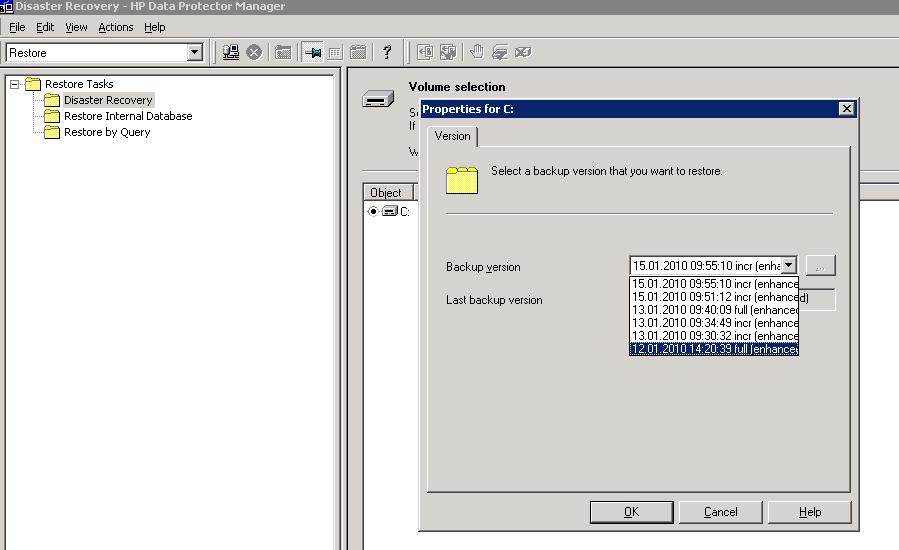
Task: Click the Backup version dropdown arrow
Action: point(789,265)
